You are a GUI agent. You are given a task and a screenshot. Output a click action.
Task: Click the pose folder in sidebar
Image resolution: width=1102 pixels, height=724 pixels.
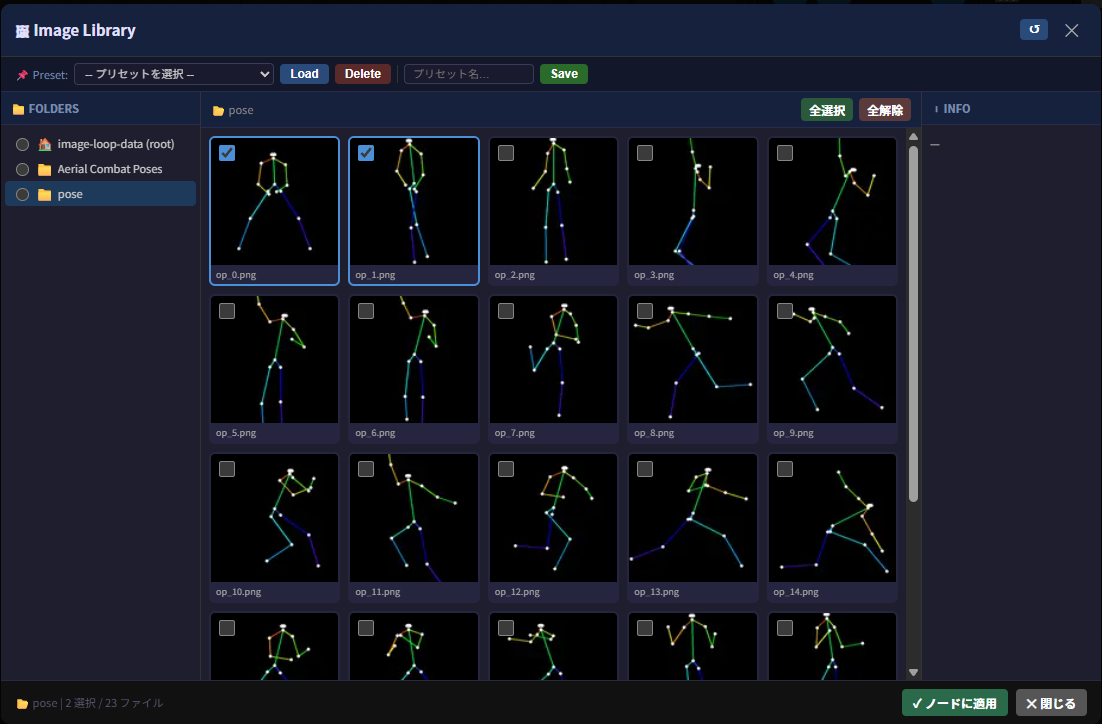coord(101,194)
